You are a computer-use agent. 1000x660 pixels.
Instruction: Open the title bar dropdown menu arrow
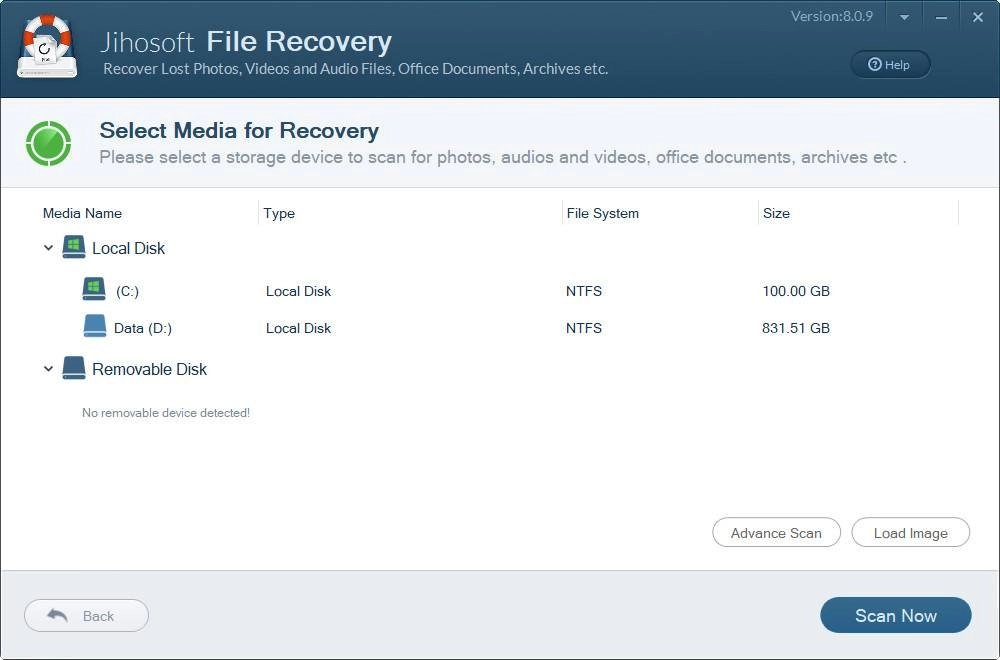tap(904, 17)
